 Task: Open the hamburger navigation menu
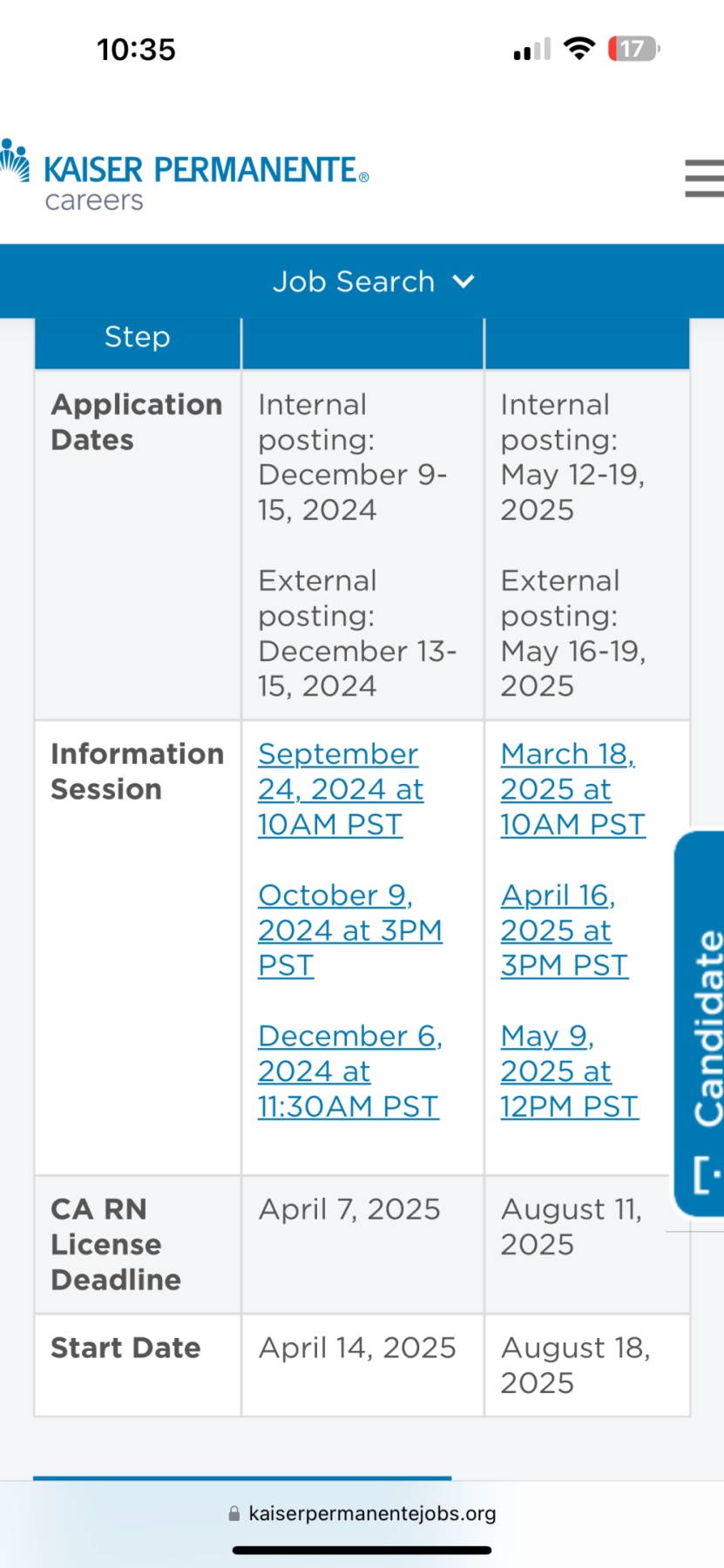704,178
